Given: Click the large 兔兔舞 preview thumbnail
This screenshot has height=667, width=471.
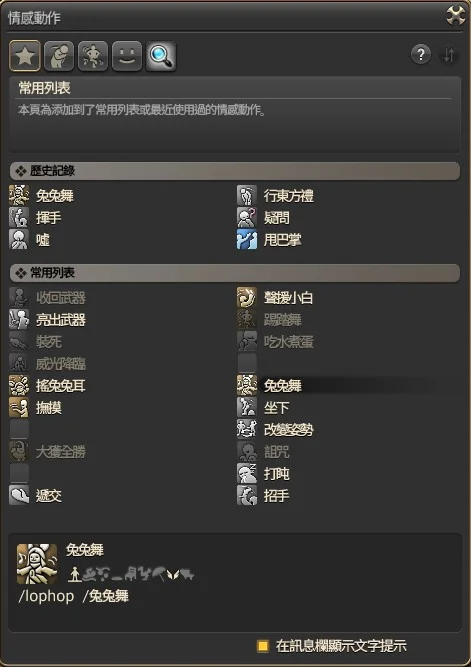Looking at the screenshot, I should click(37, 564).
